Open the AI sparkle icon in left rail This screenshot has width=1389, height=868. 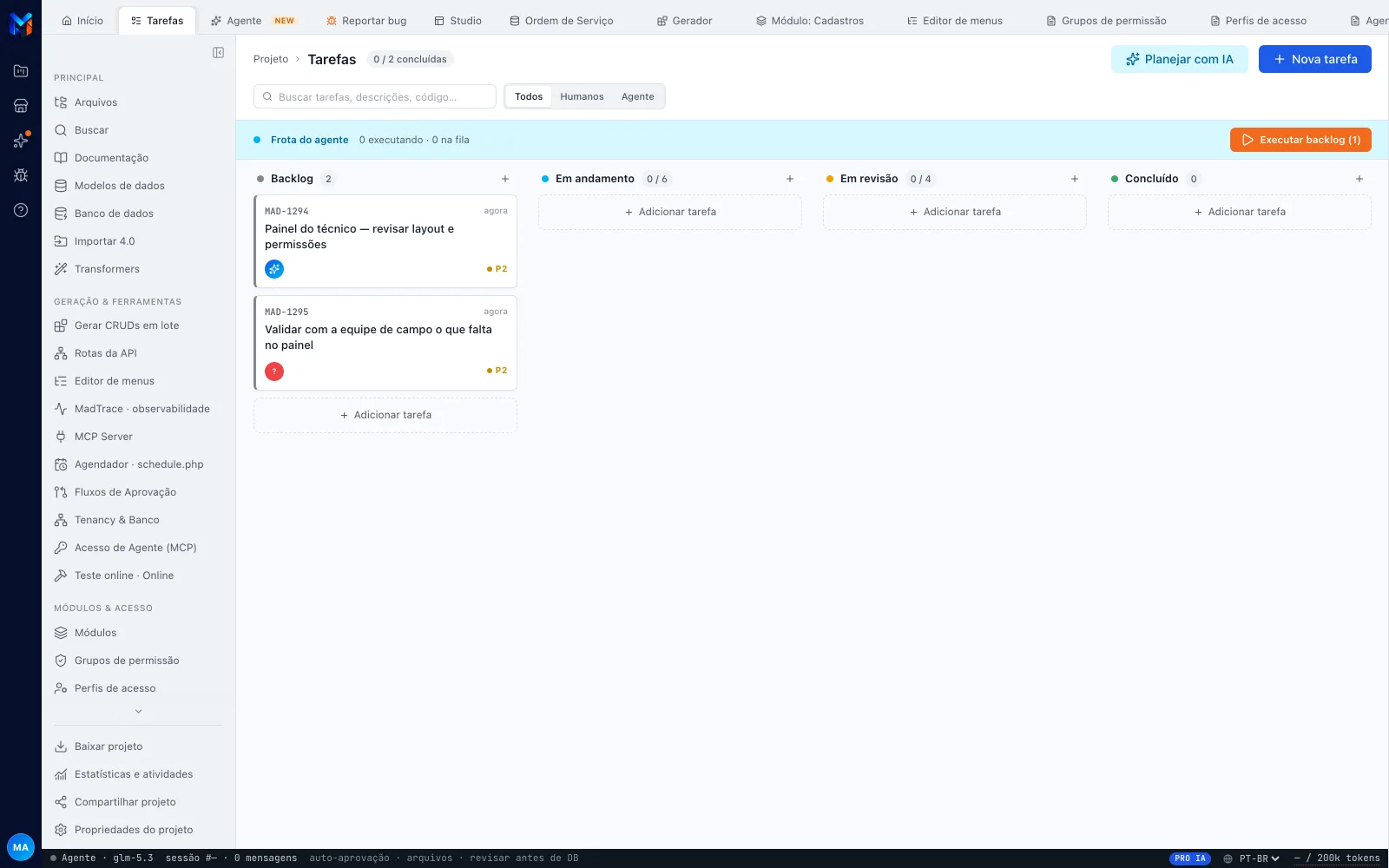(21, 141)
